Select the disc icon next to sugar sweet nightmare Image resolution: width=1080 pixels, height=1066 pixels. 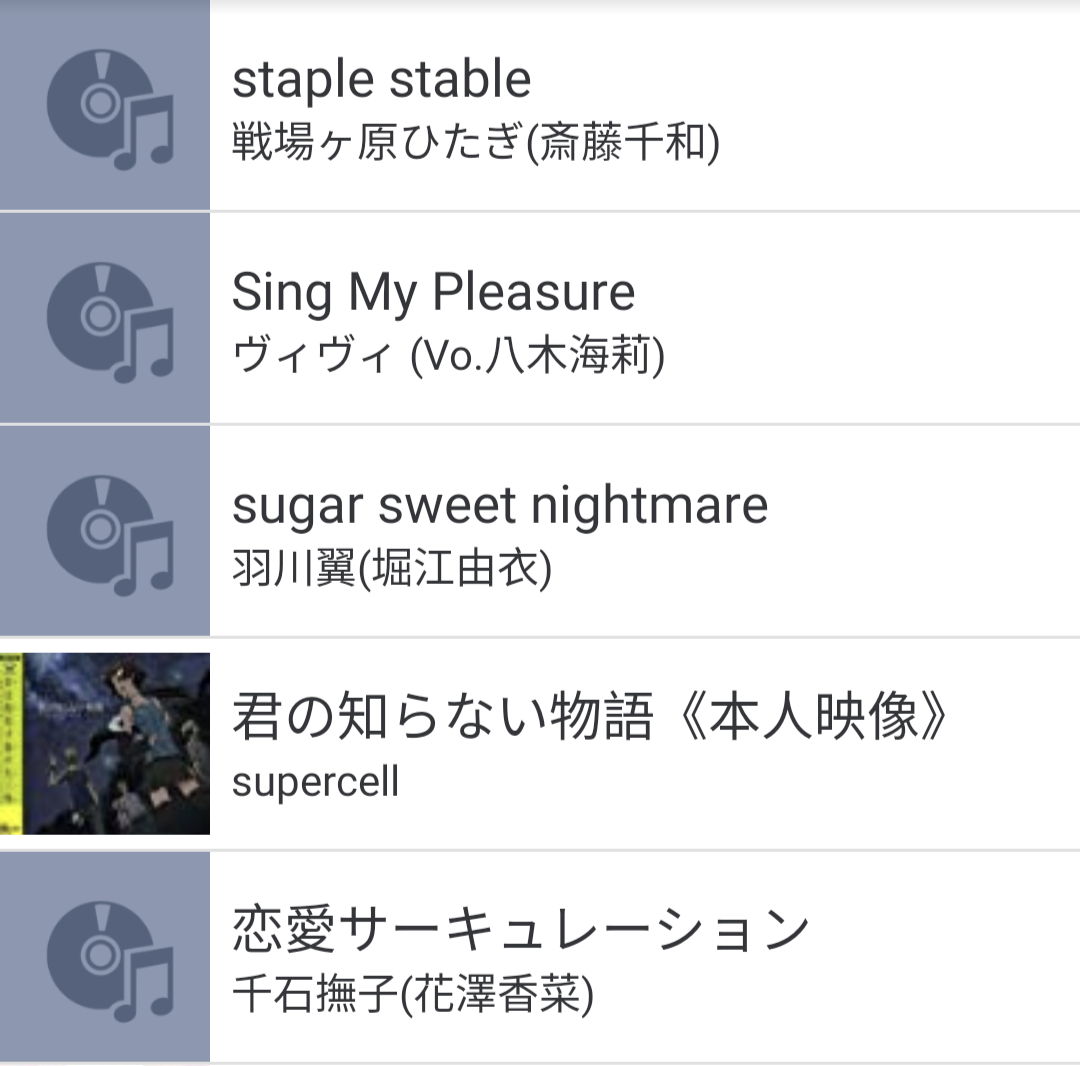pyautogui.click(x=105, y=531)
